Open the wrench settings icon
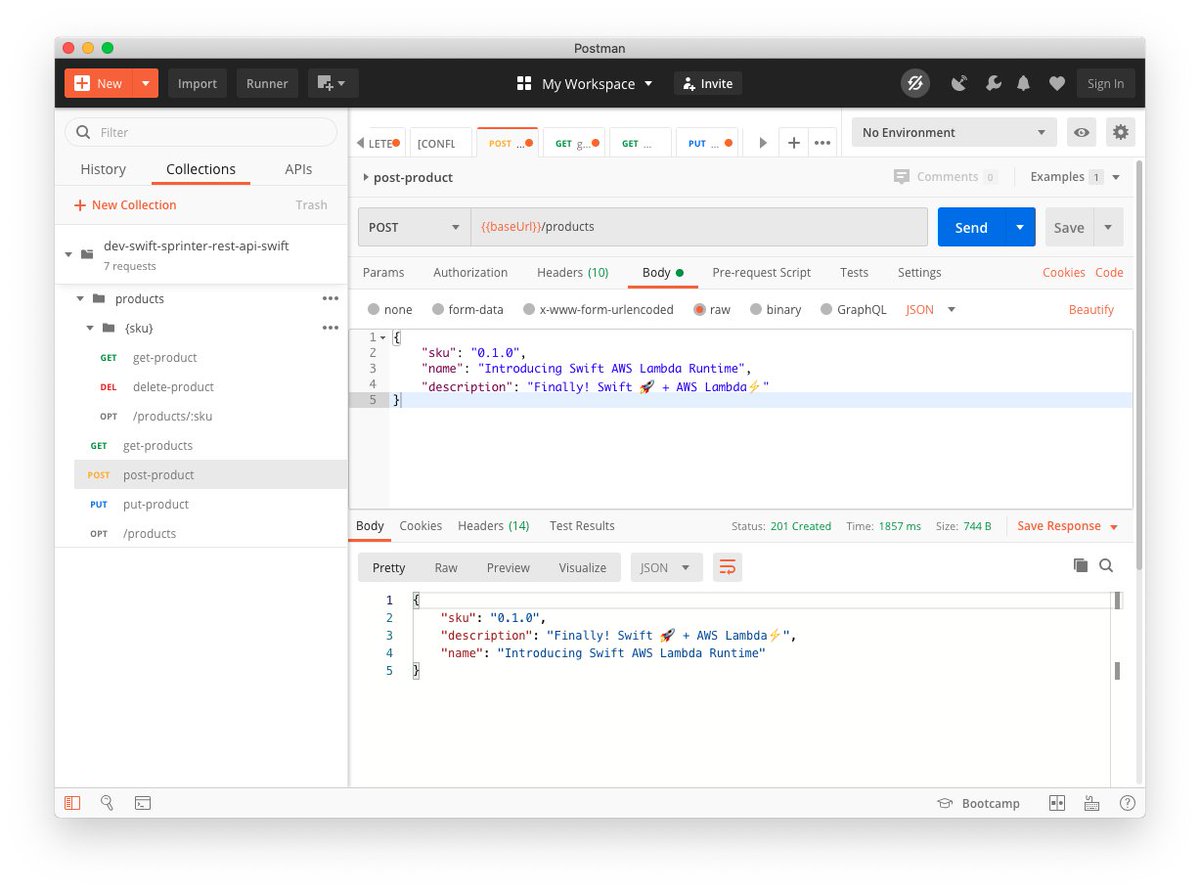The image size is (1200, 890). 993,84
